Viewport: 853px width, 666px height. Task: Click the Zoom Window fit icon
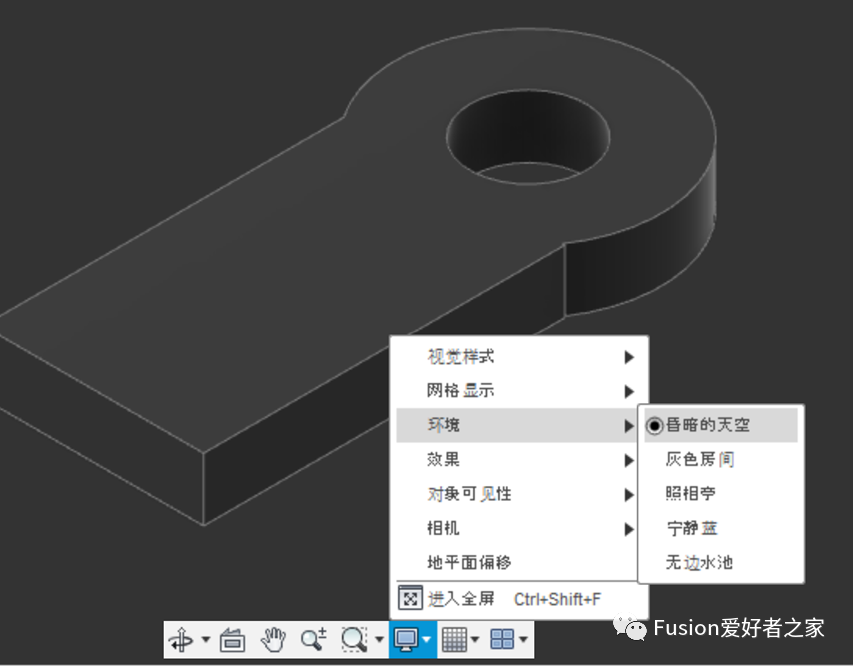[354, 639]
